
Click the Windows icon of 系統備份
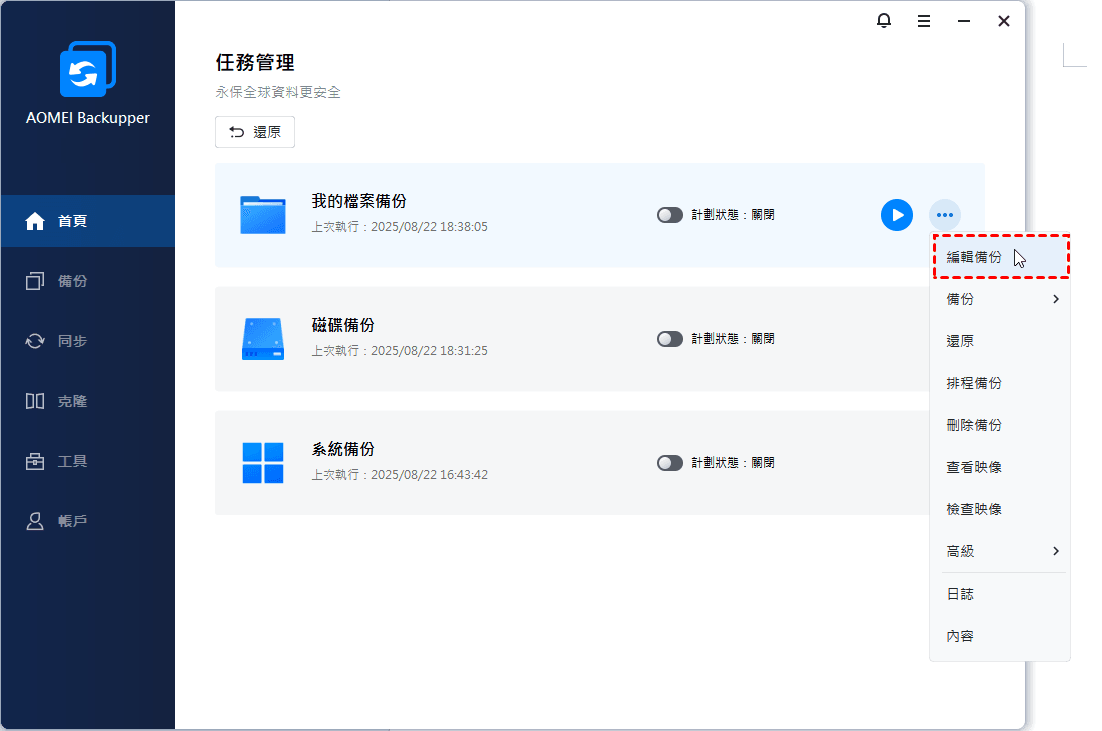point(263,462)
